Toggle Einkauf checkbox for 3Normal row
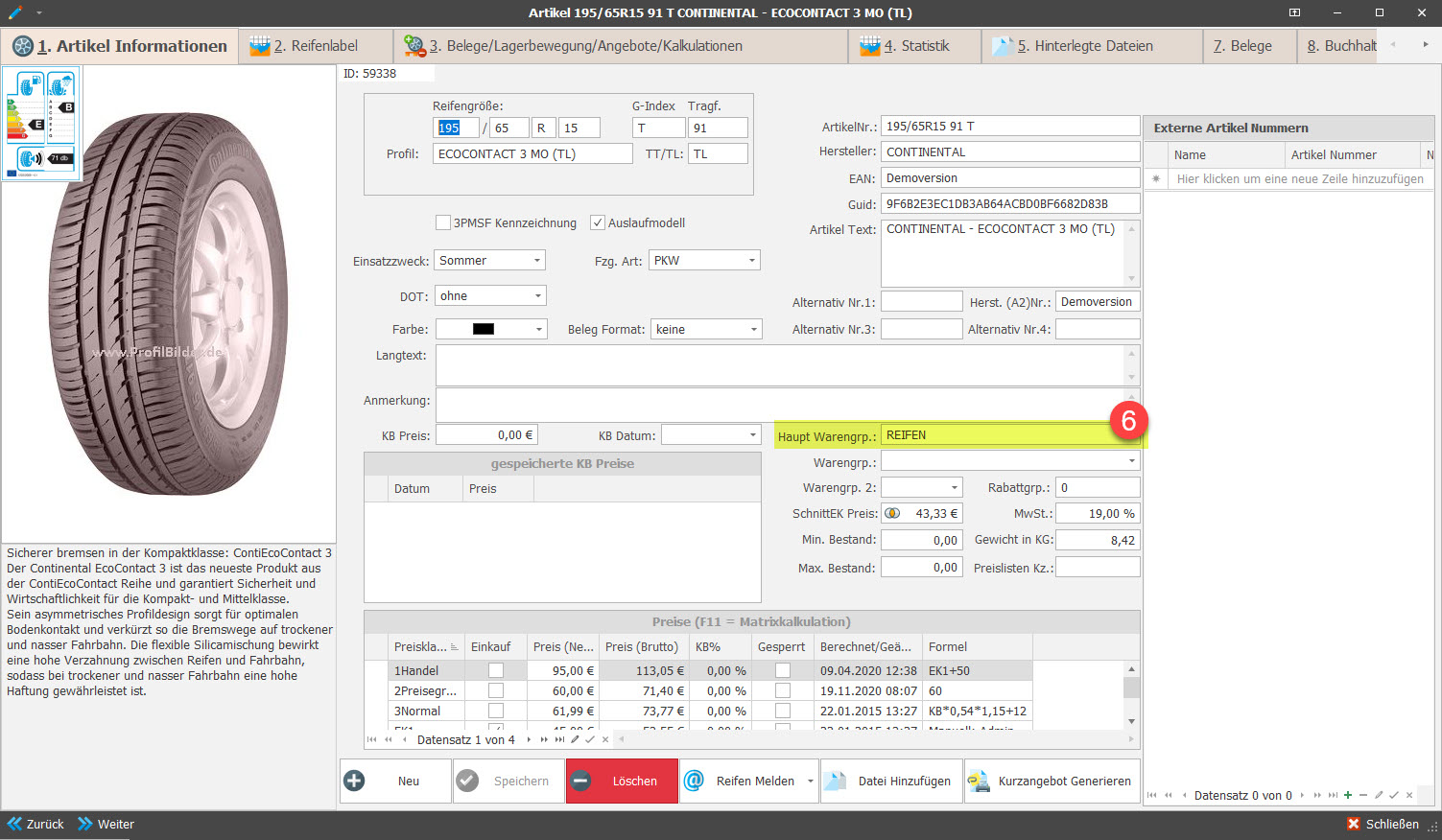Image resolution: width=1442 pixels, height=840 pixels. pyautogui.click(x=496, y=711)
